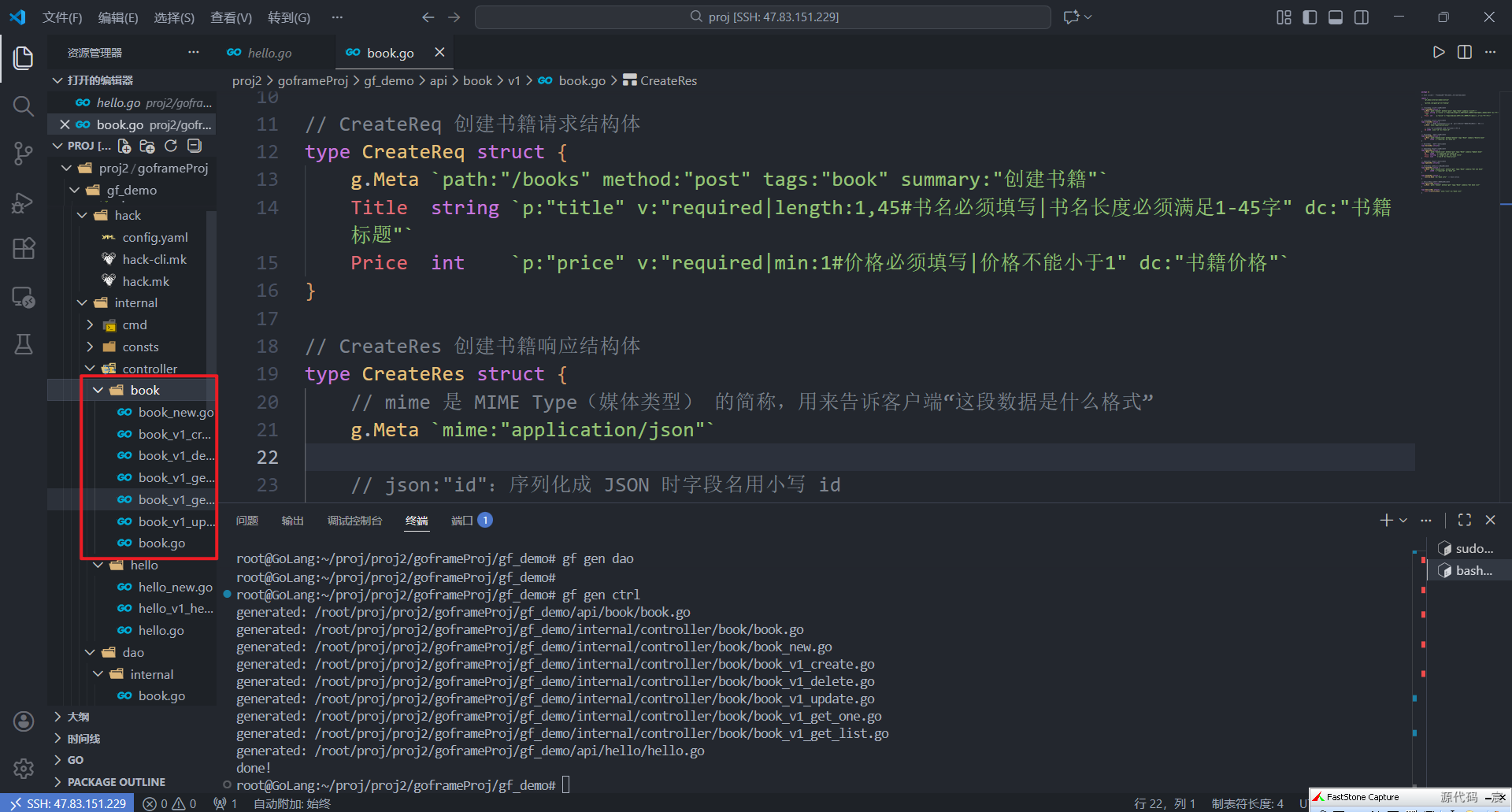Expand the GO section in sidebar
The width and height of the screenshot is (1512, 812).
pyautogui.click(x=76, y=760)
